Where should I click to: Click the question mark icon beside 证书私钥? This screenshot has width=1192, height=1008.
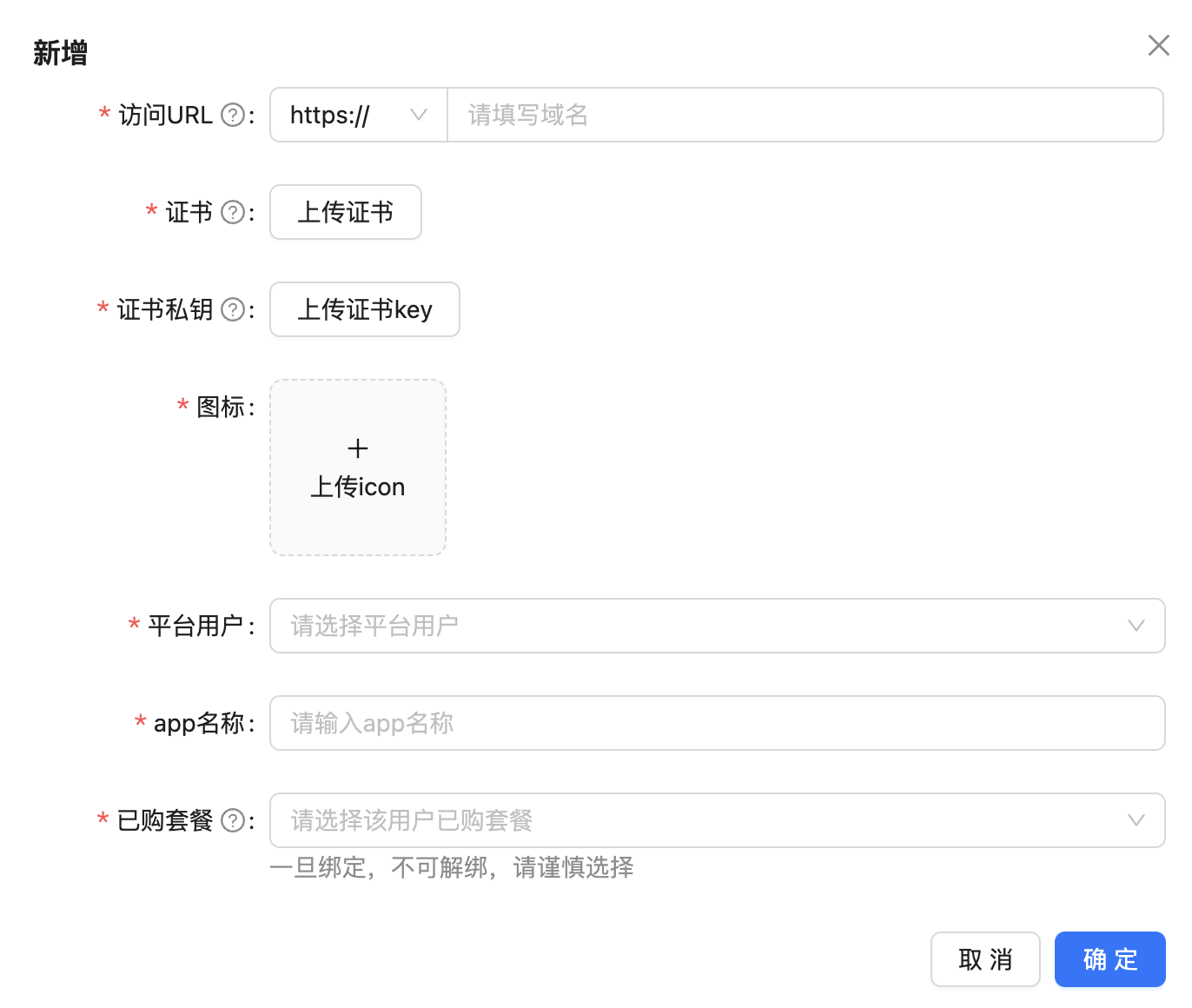pyautogui.click(x=233, y=309)
